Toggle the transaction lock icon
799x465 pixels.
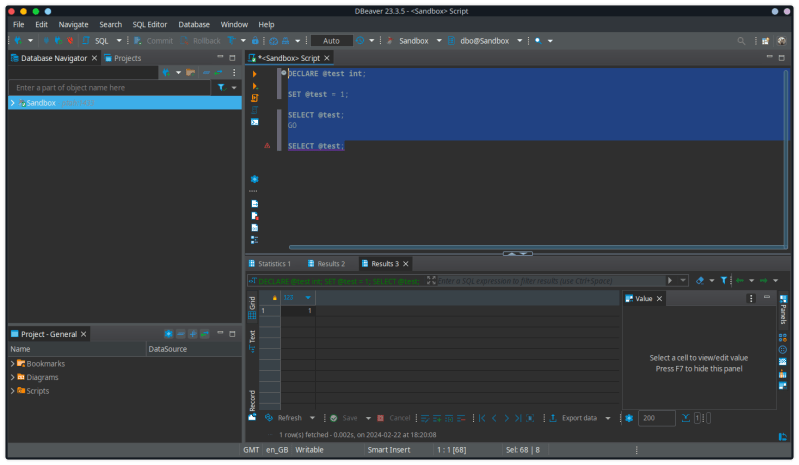pyautogui.click(x=255, y=41)
